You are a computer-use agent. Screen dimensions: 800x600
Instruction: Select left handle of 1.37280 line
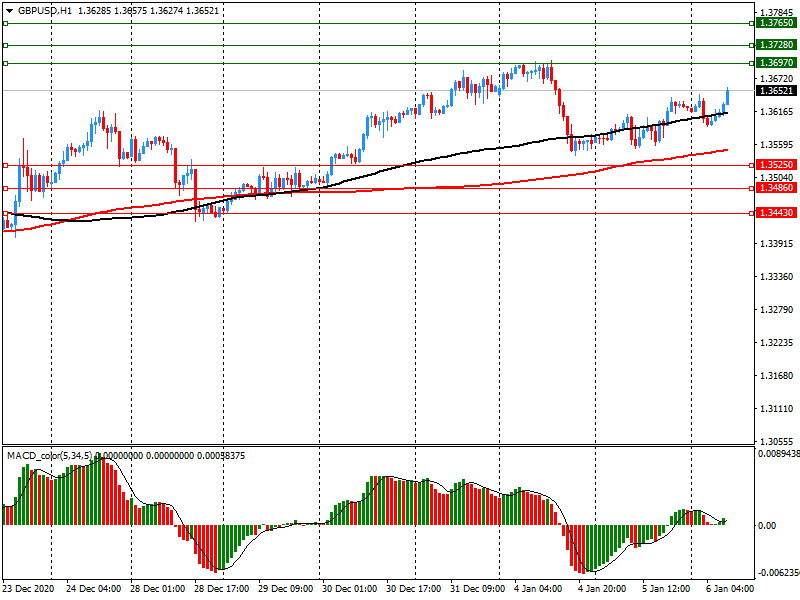click(x=6, y=45)
